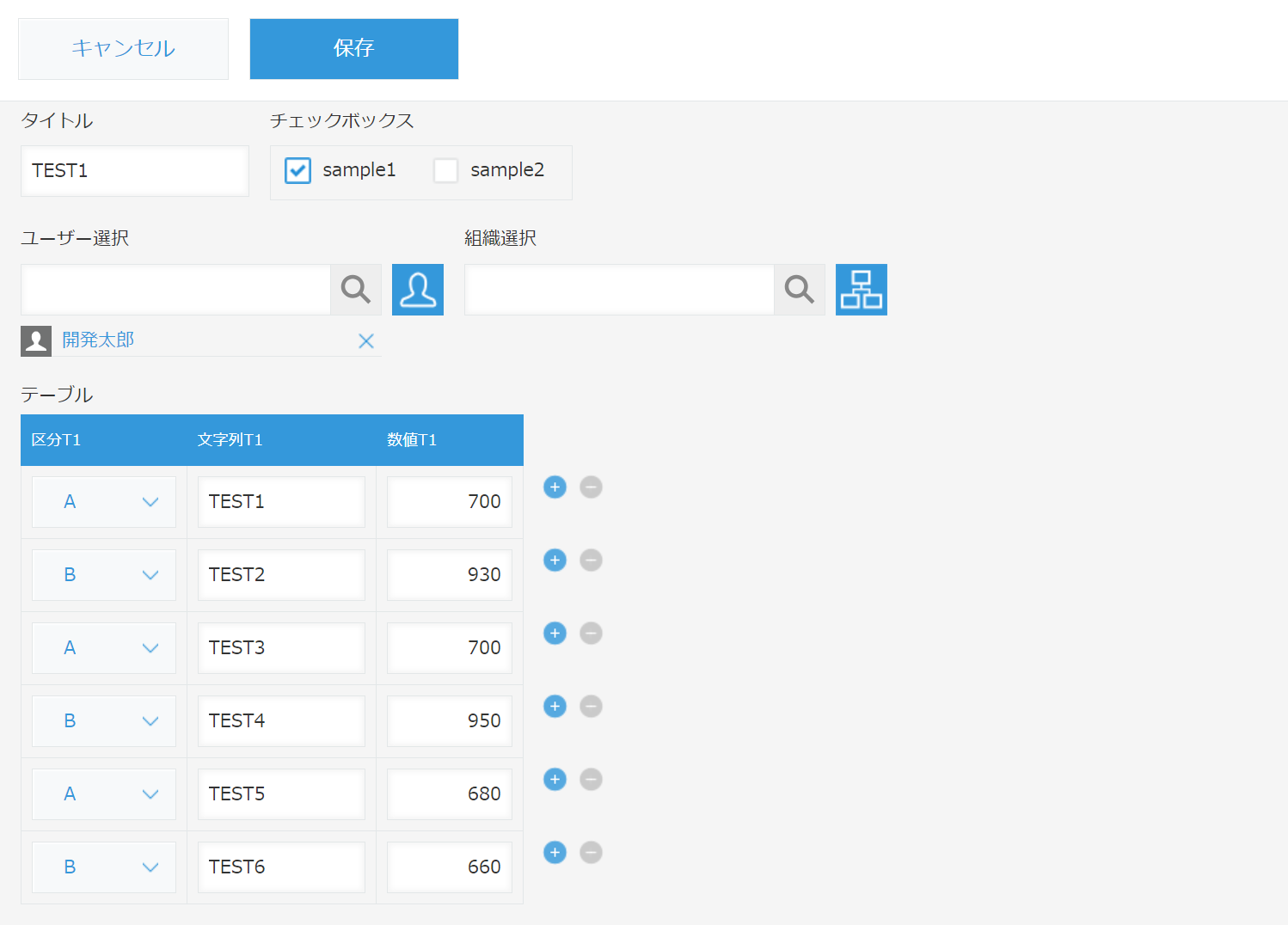The image size is (1288, 925).
Task: Focus the ユーザー選択 search input
Action: coord(176,290)
